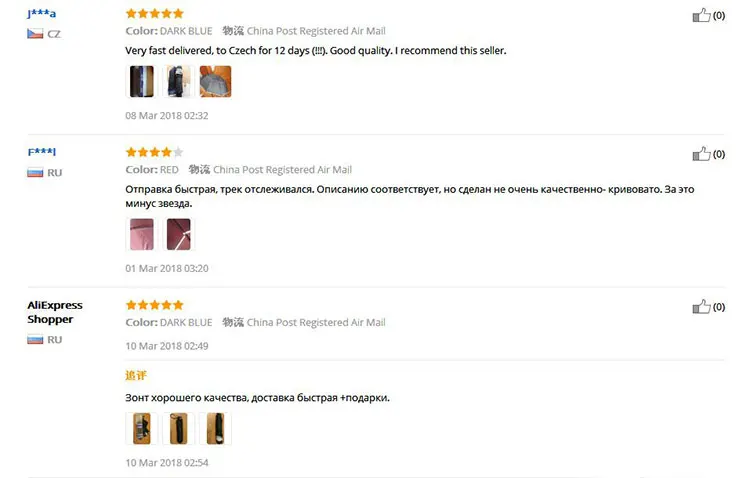The image size is (750, 478).
Task: Click the four-star rating on F***l's review
Action: pos(154,152)
